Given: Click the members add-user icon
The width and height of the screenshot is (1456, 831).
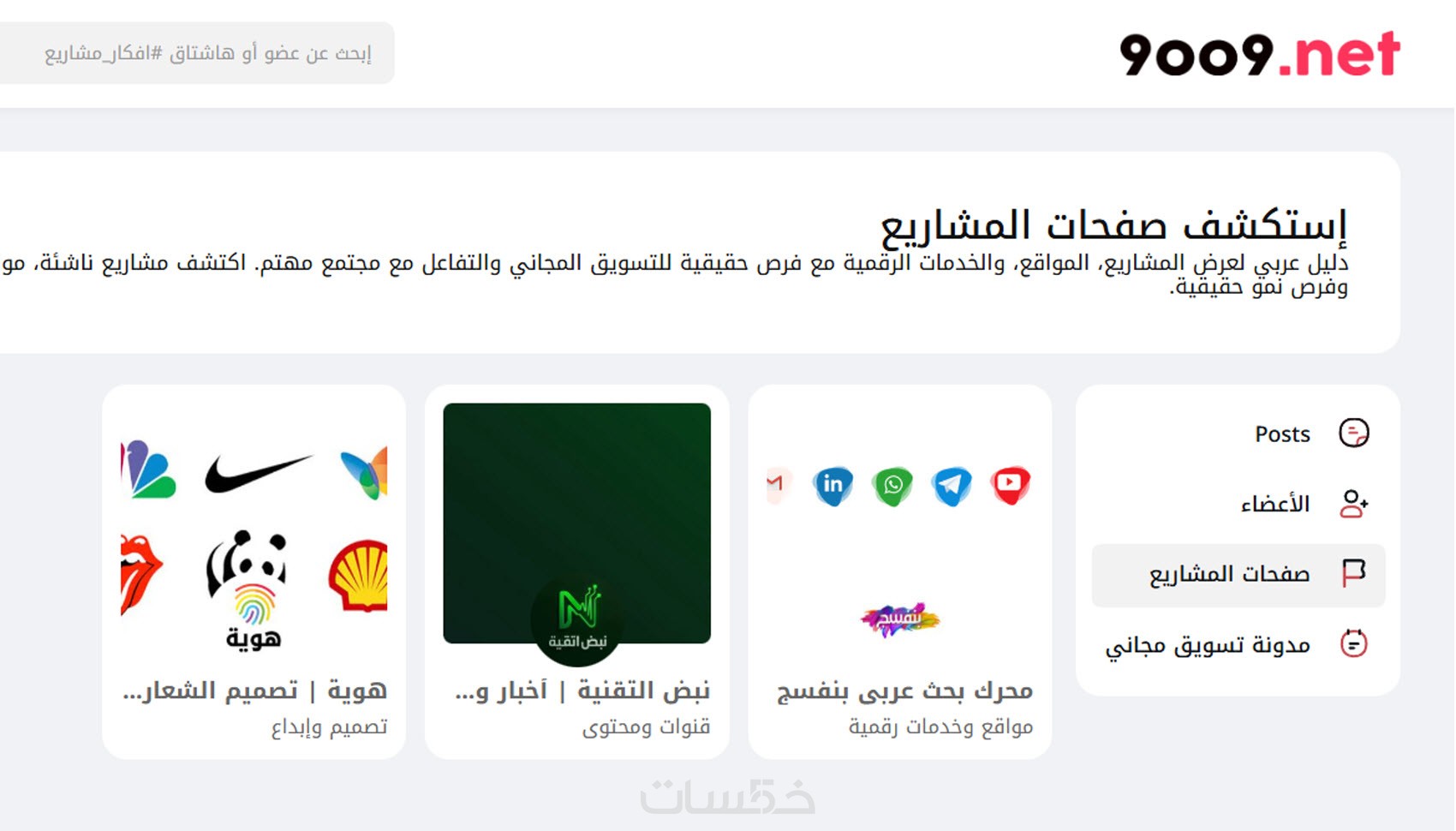Looking at the screenshot, I should [x=1353, y=504].
